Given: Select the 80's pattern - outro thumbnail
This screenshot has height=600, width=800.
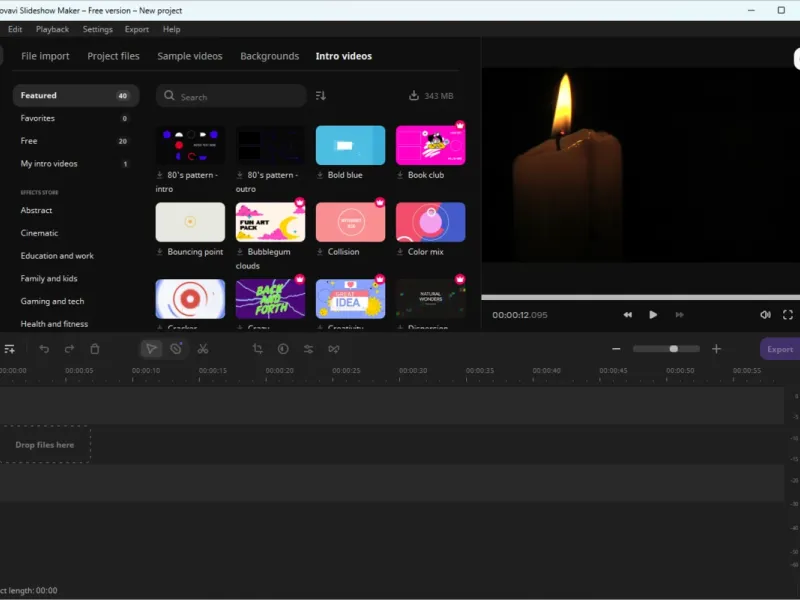Looking at the screenshot, I should point(270,145).
